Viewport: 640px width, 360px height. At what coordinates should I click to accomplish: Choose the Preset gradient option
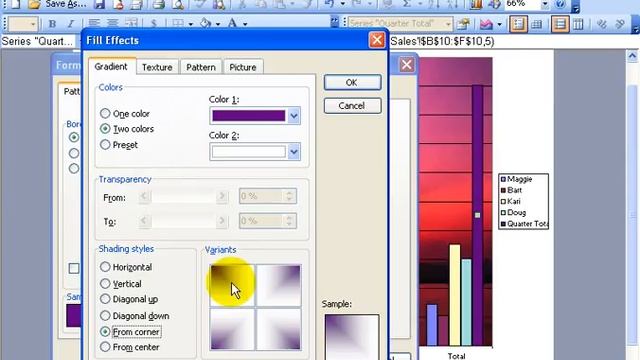[105, 144]
